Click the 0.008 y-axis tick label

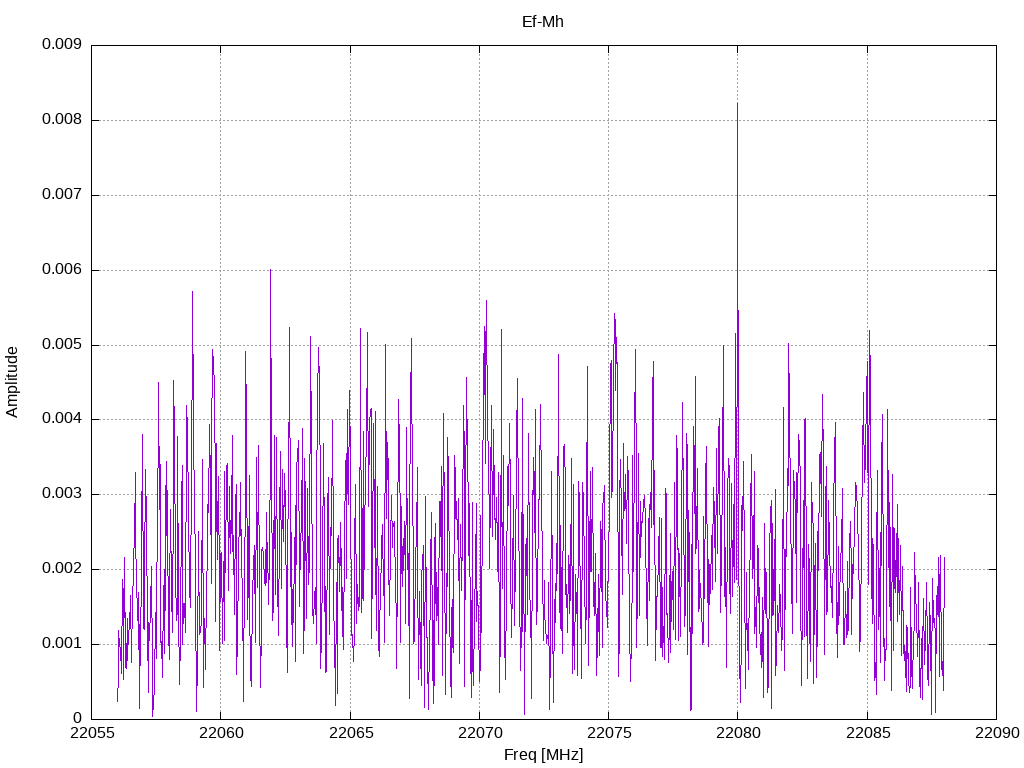61,120
